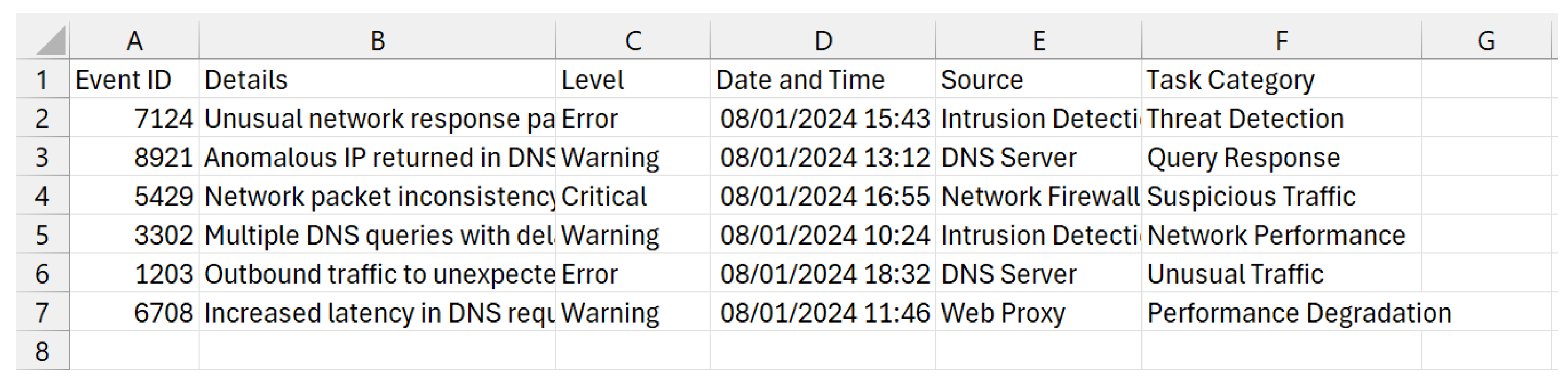Click the Event ID header cell
The width and height of the screenshot is (1568, 386).
click(x=134, y=80)
